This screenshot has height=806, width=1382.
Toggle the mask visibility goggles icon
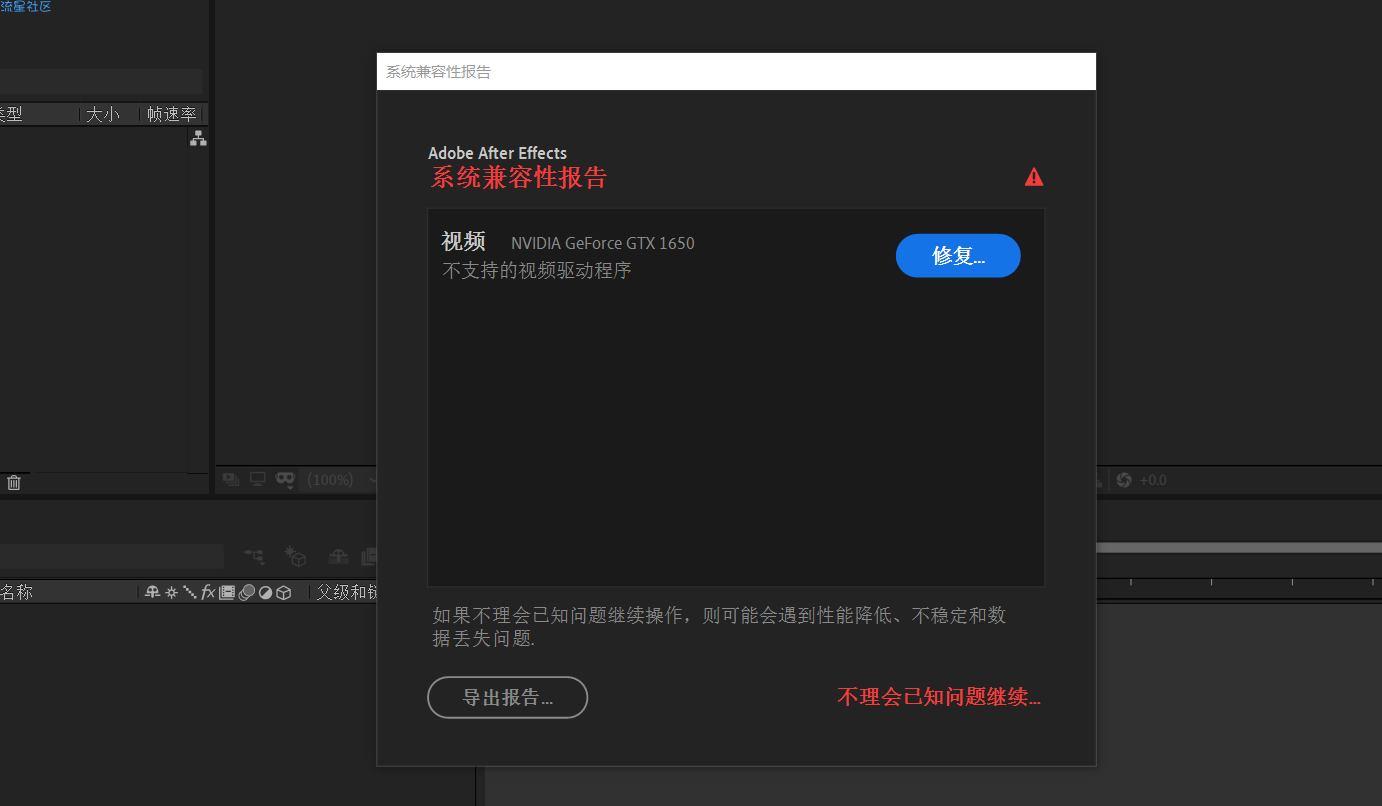285,480
